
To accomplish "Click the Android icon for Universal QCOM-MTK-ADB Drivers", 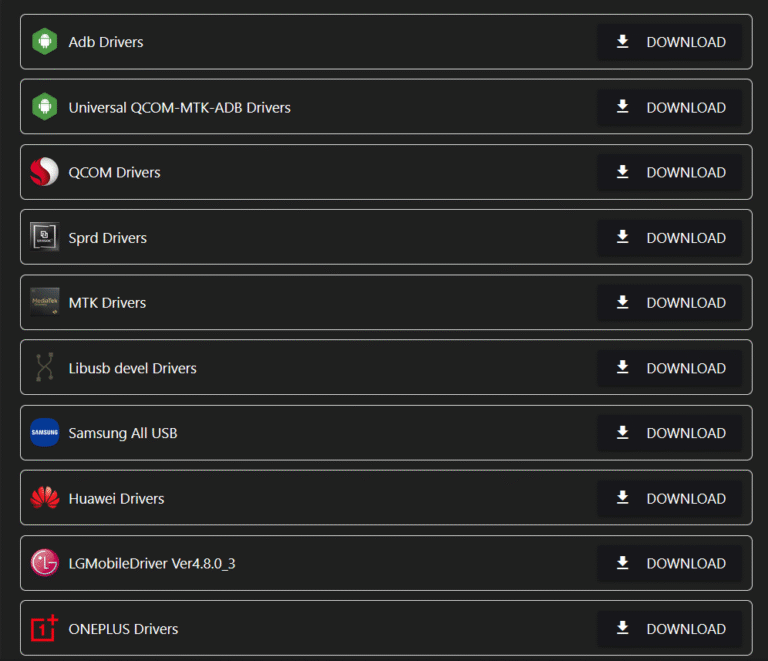I will coord(44,107).
